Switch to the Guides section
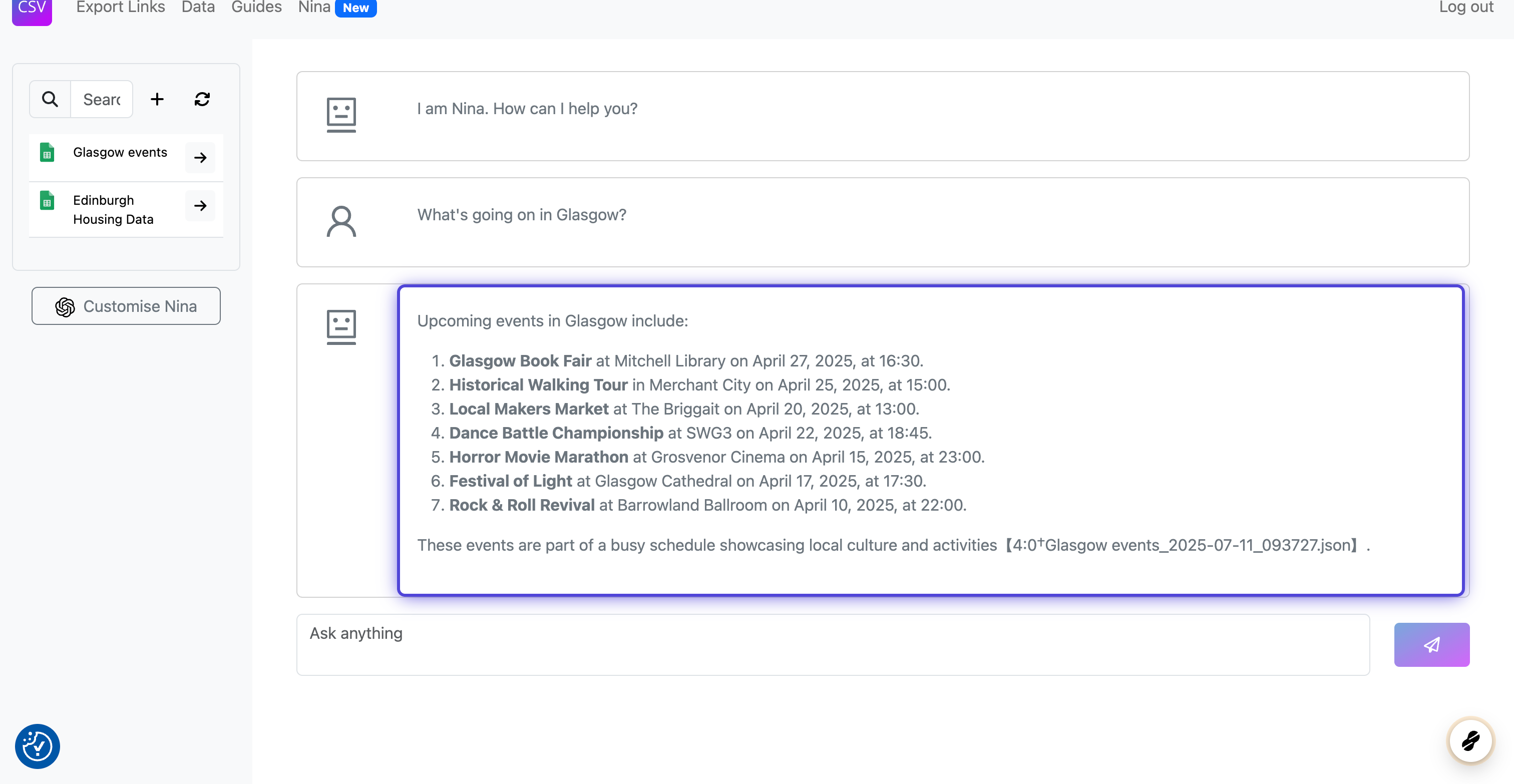 [256, 7]
